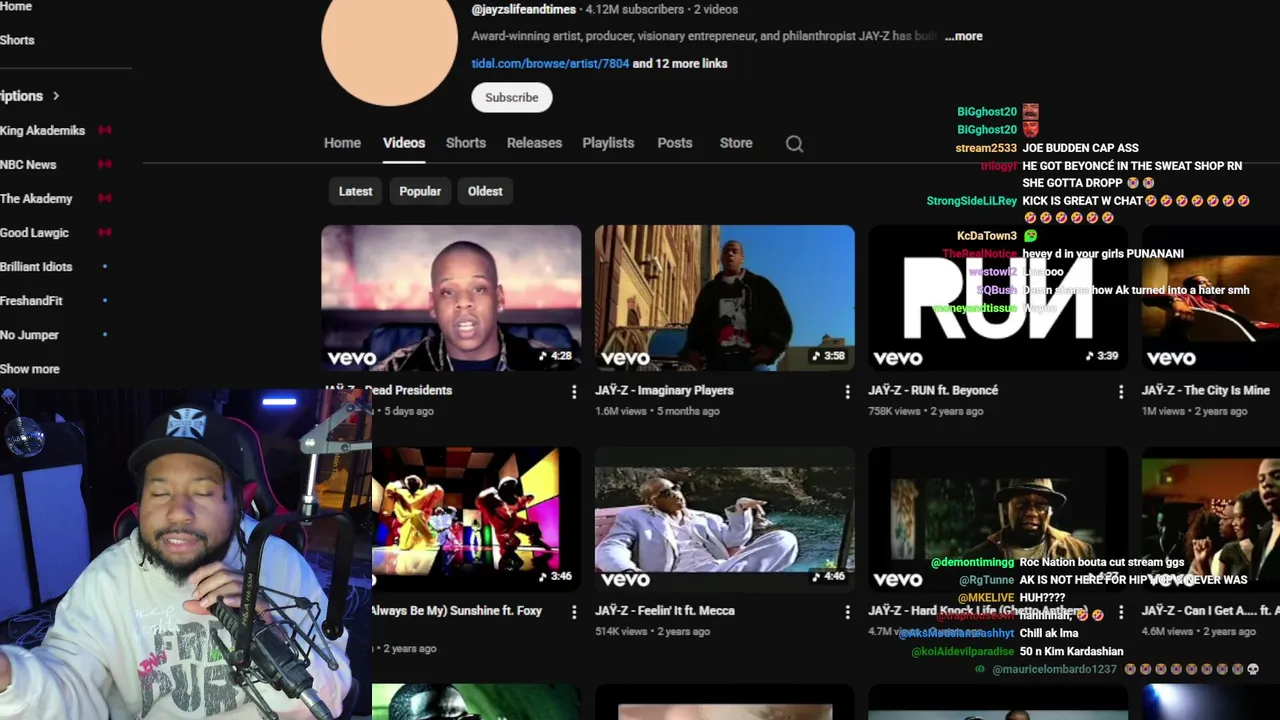This screenshot has height=720, width=1280.
Task: Expand channel description with ...more
Action: [x=964, y=36]
